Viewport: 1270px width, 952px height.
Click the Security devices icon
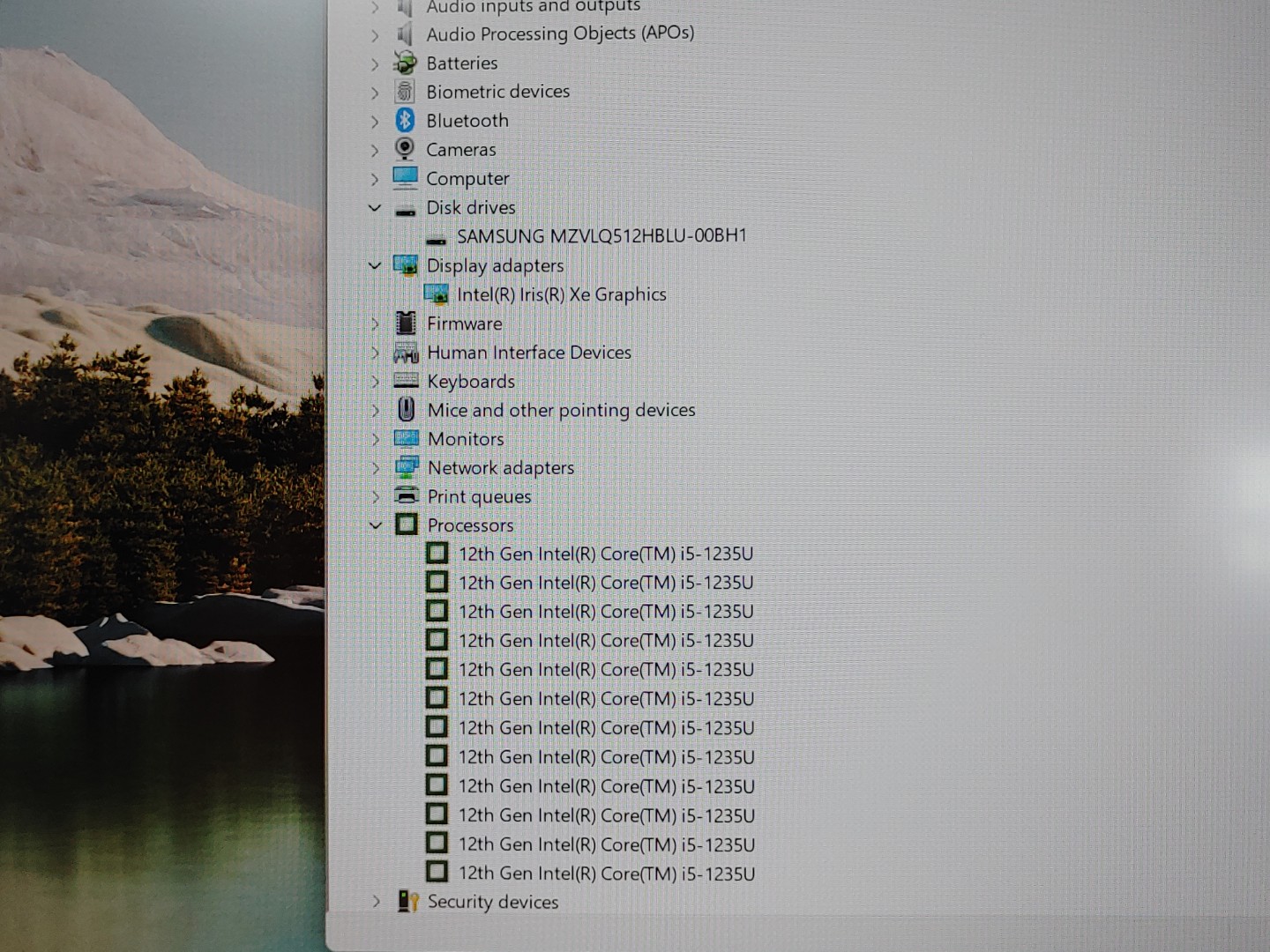[407, 901]
